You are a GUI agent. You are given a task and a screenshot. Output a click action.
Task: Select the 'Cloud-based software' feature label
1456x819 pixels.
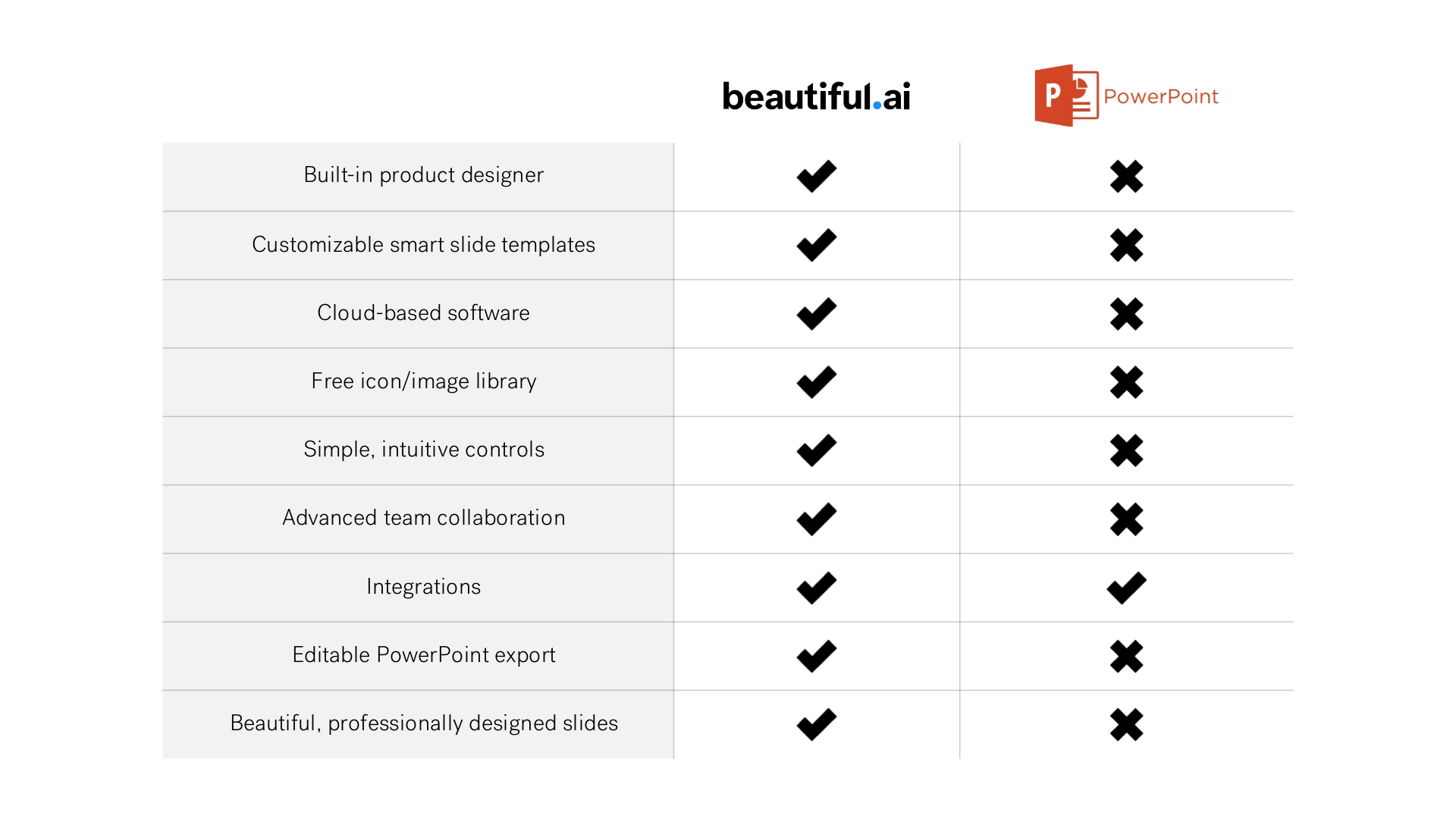point(423,312)
